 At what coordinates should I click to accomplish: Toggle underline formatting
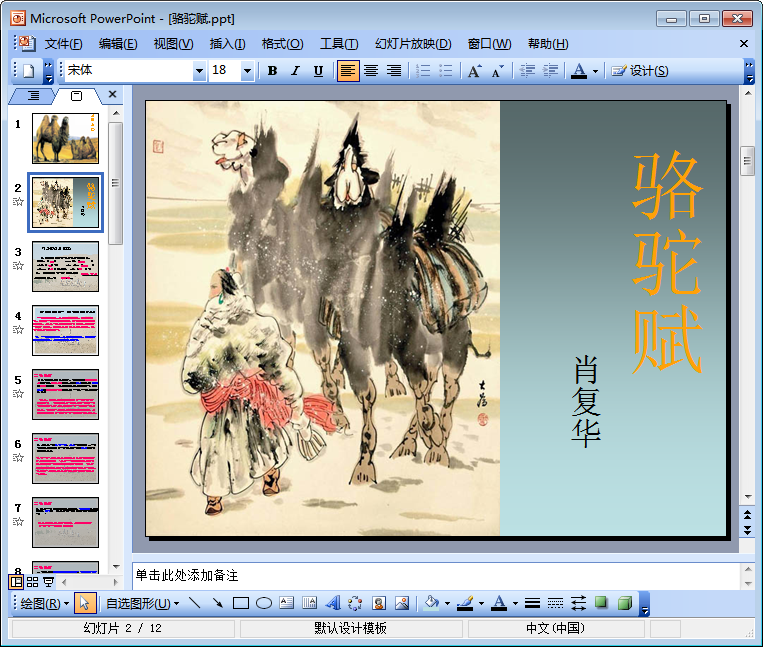coord(318,71)
